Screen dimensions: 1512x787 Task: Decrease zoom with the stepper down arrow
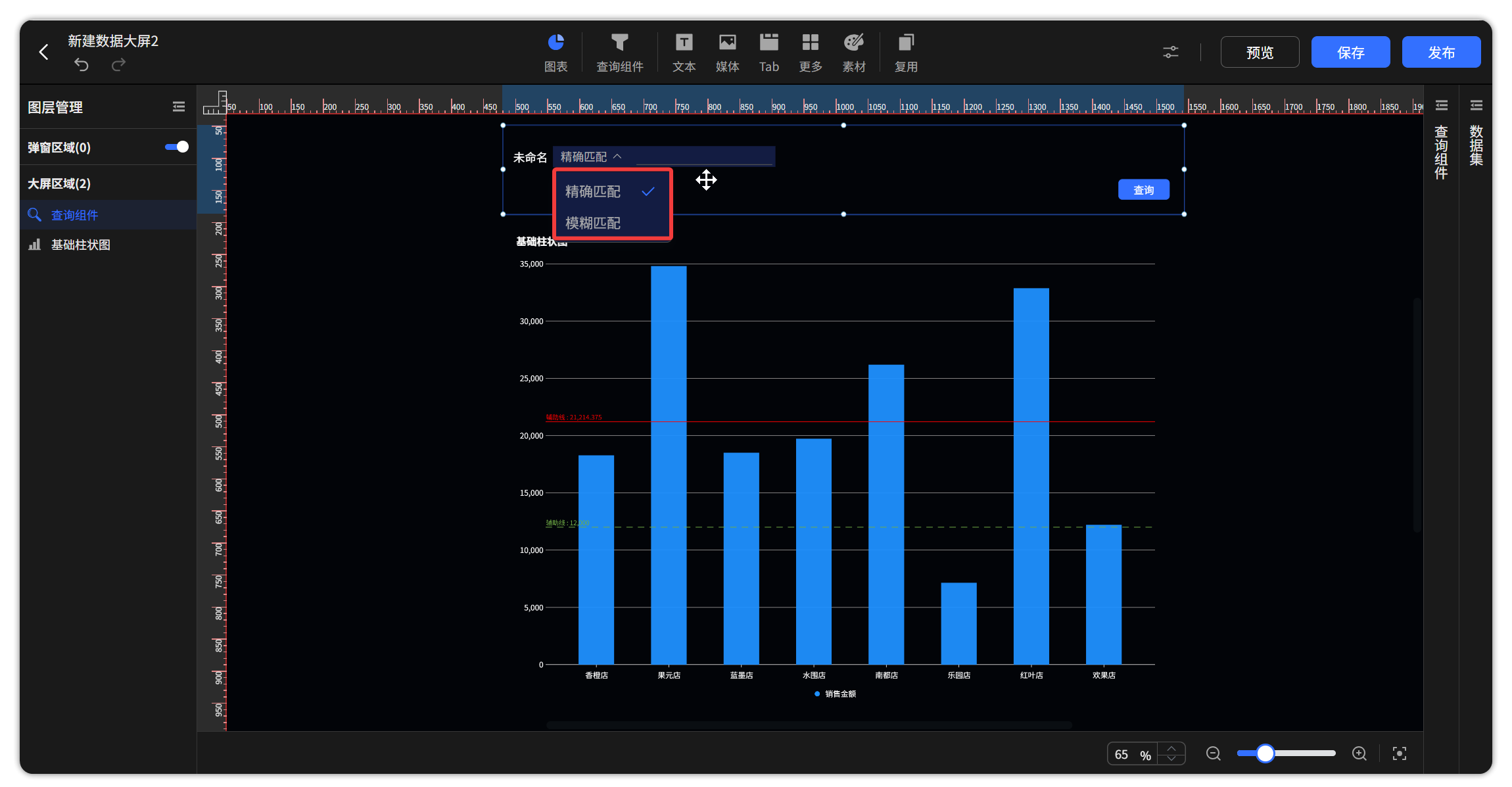pos(1171,759)
